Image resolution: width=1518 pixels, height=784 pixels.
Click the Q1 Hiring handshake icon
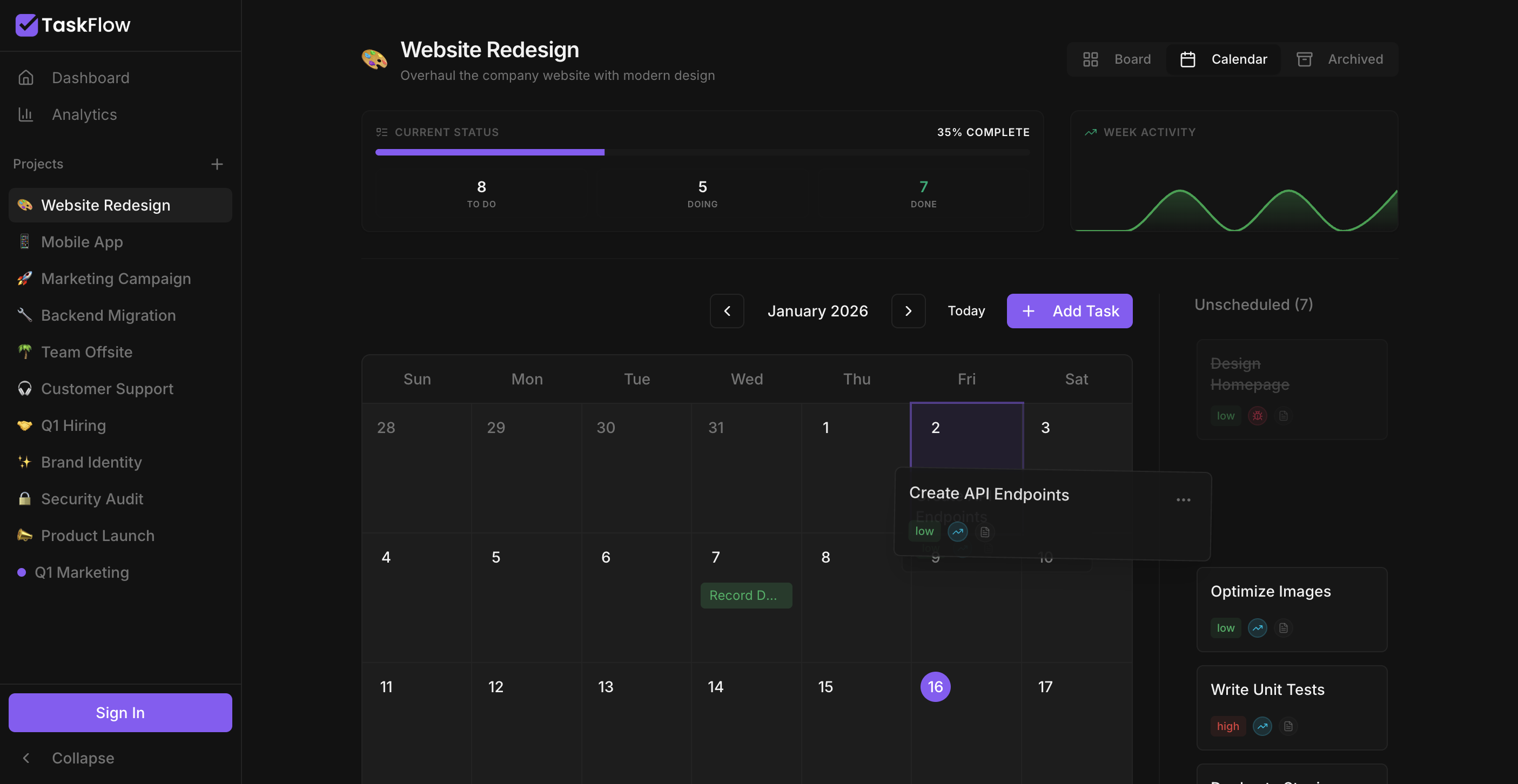(25, 425)
